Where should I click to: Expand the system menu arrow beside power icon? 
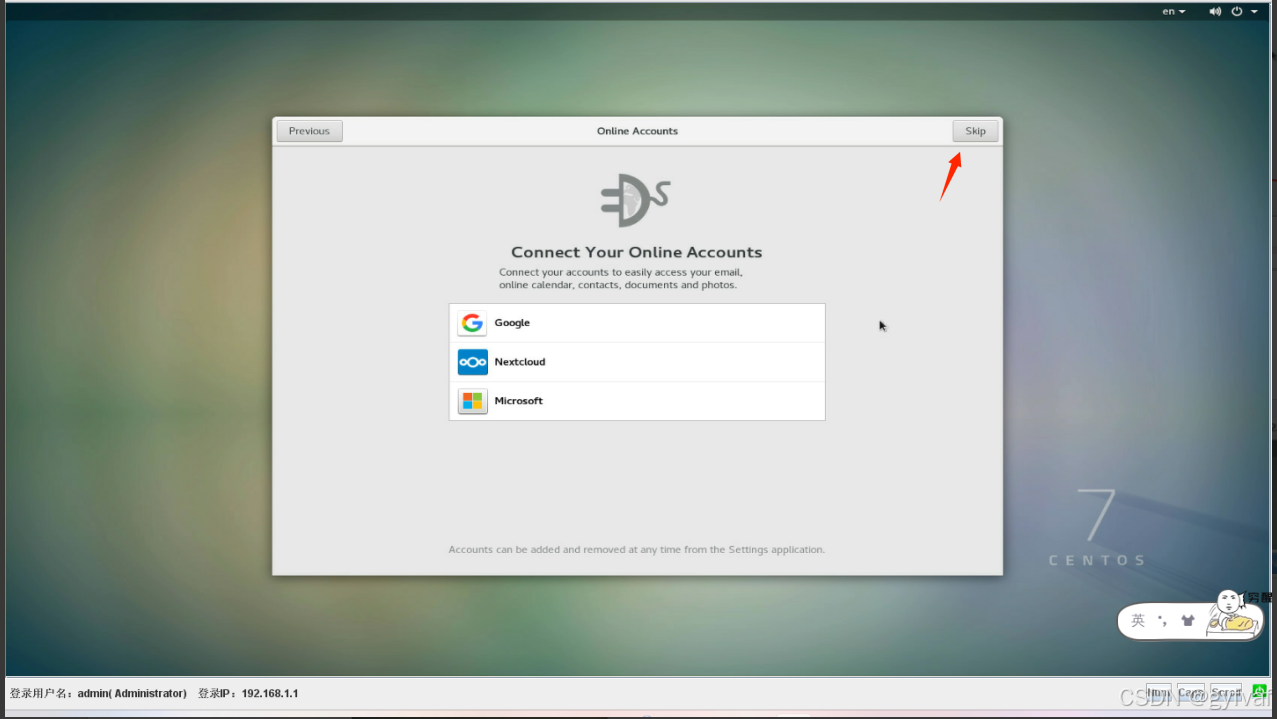pyautogui.click(x=1254, y=12)
